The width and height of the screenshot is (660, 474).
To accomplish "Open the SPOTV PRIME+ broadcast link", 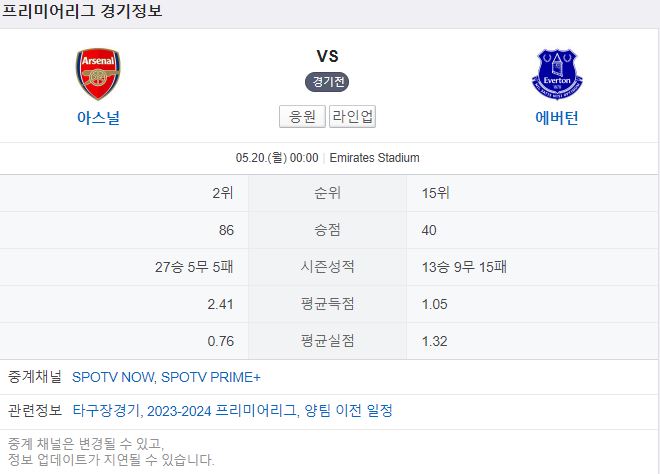I will coord(211,377).
